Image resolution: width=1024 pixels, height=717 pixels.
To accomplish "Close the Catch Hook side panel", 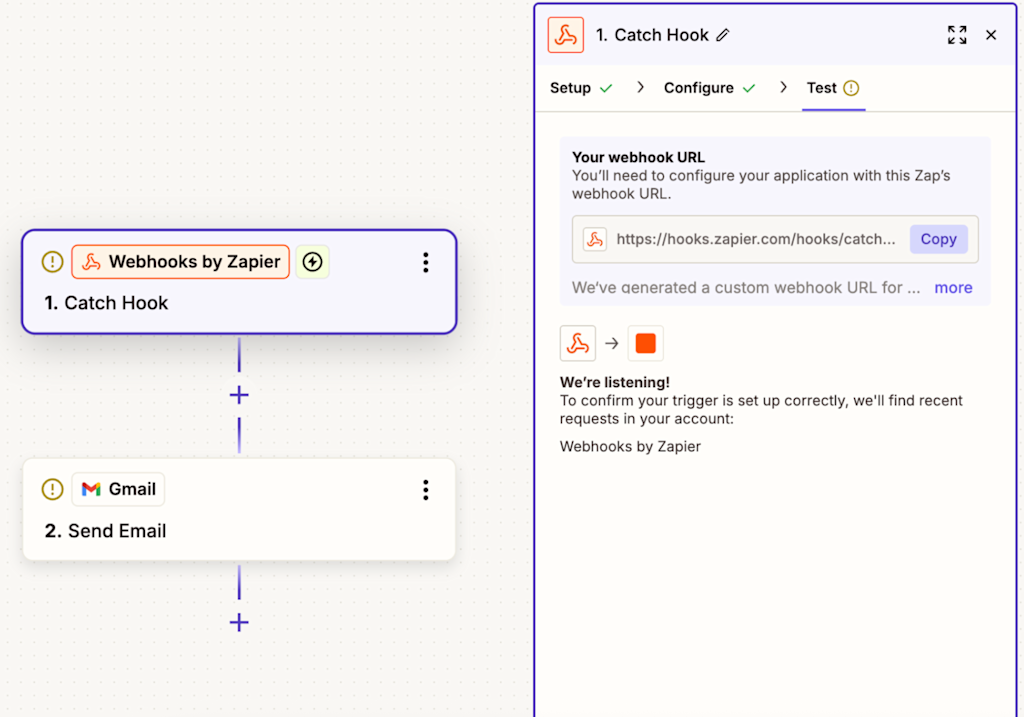I will click(991, 35).
